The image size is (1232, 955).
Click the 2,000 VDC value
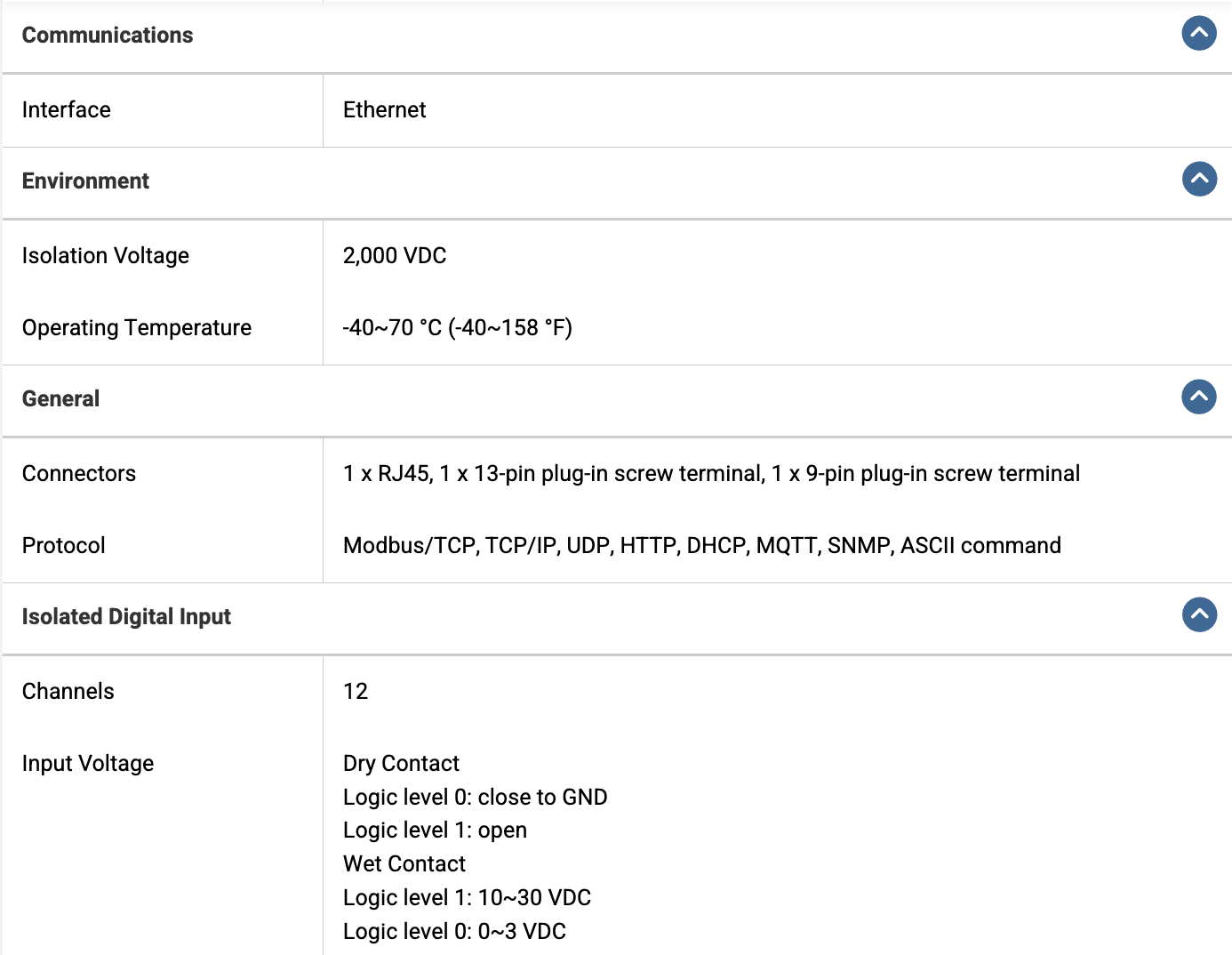(x=395, y=255)
